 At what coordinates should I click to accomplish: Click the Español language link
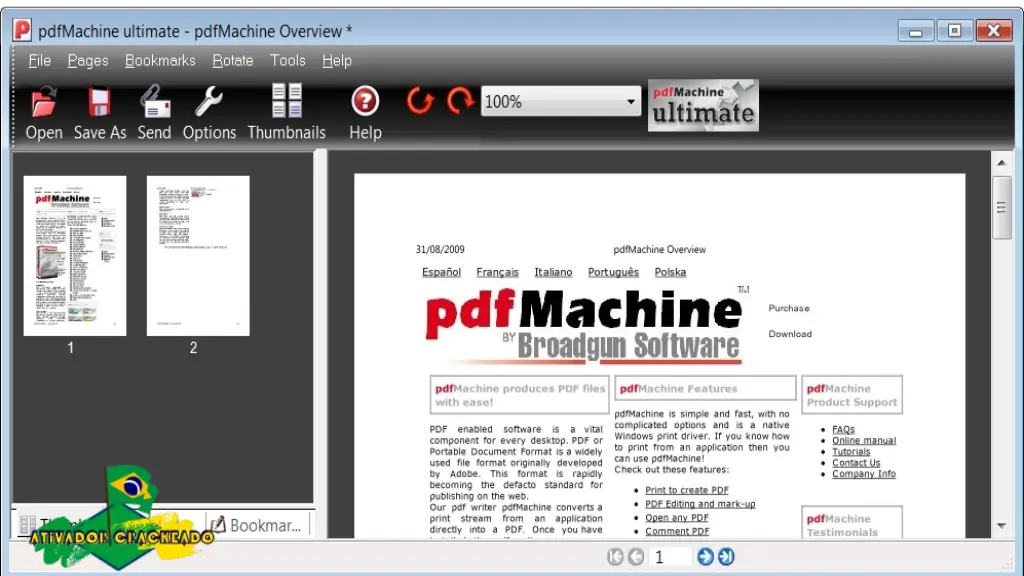[441, 272]
